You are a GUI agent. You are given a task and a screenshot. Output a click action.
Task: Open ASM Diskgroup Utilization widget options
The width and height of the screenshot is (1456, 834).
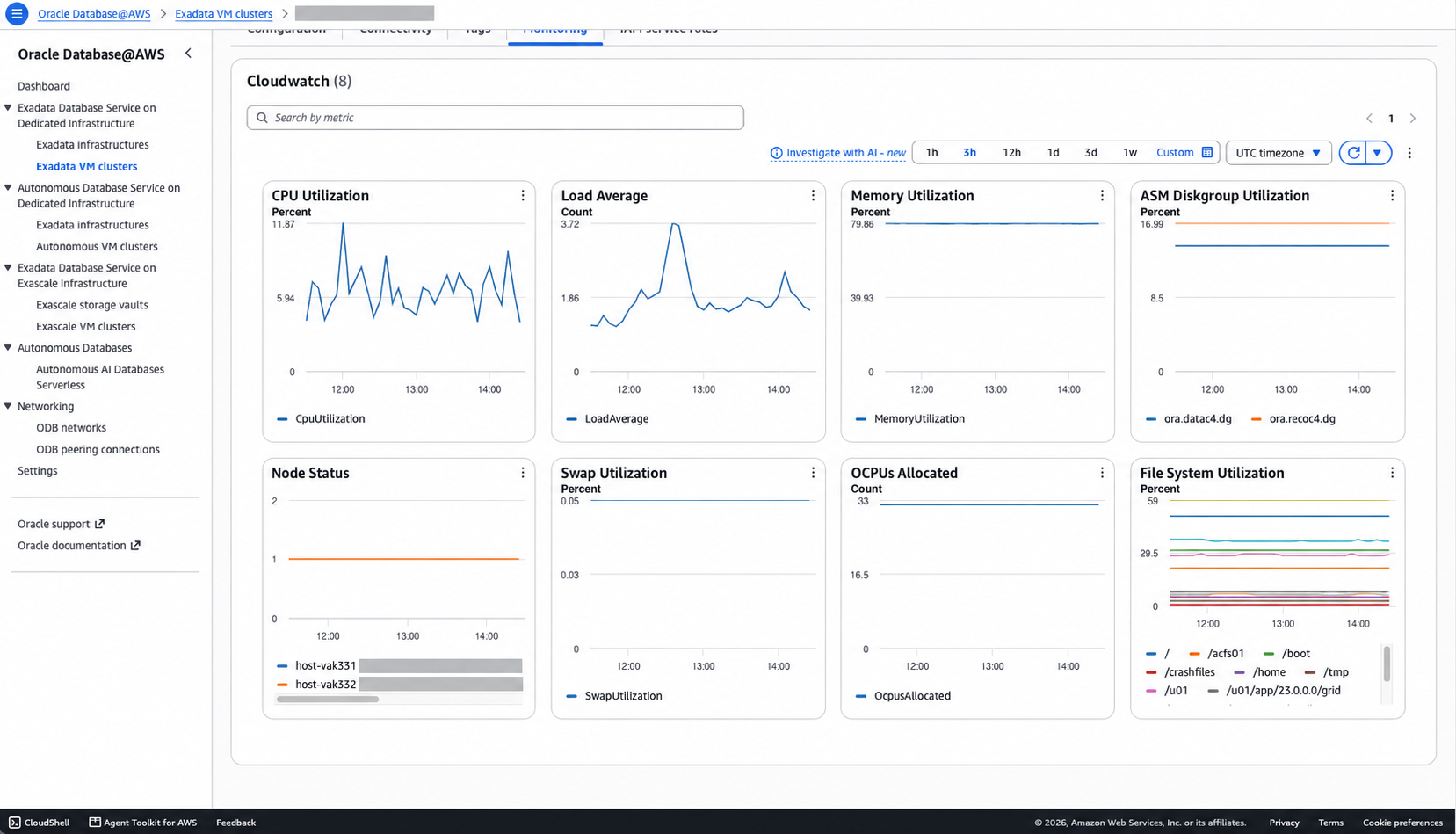pos(1392,196)
